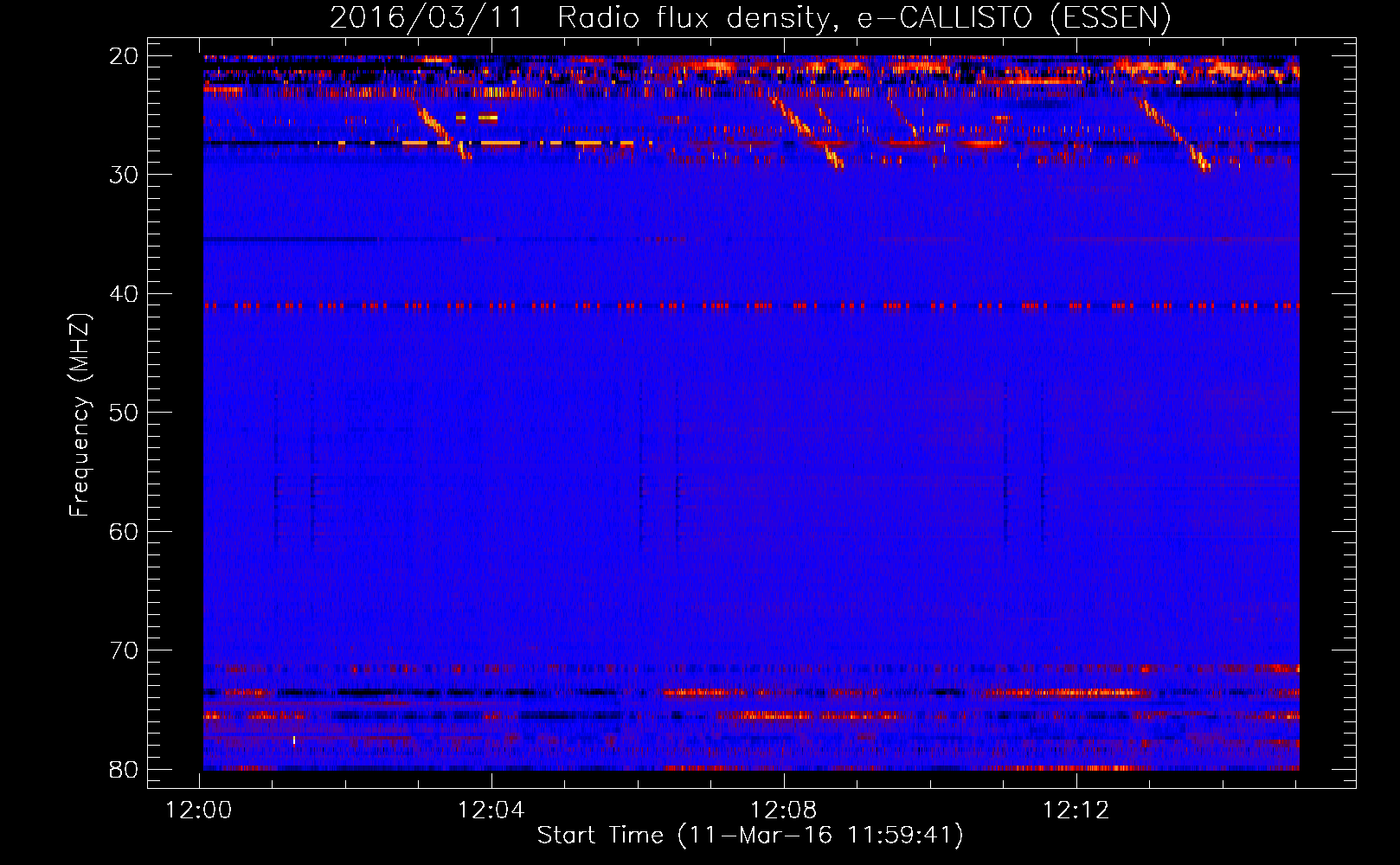Click the '12:00' time tick label
The width and height of the screenshot is (1400, 865).
point(199,811)
